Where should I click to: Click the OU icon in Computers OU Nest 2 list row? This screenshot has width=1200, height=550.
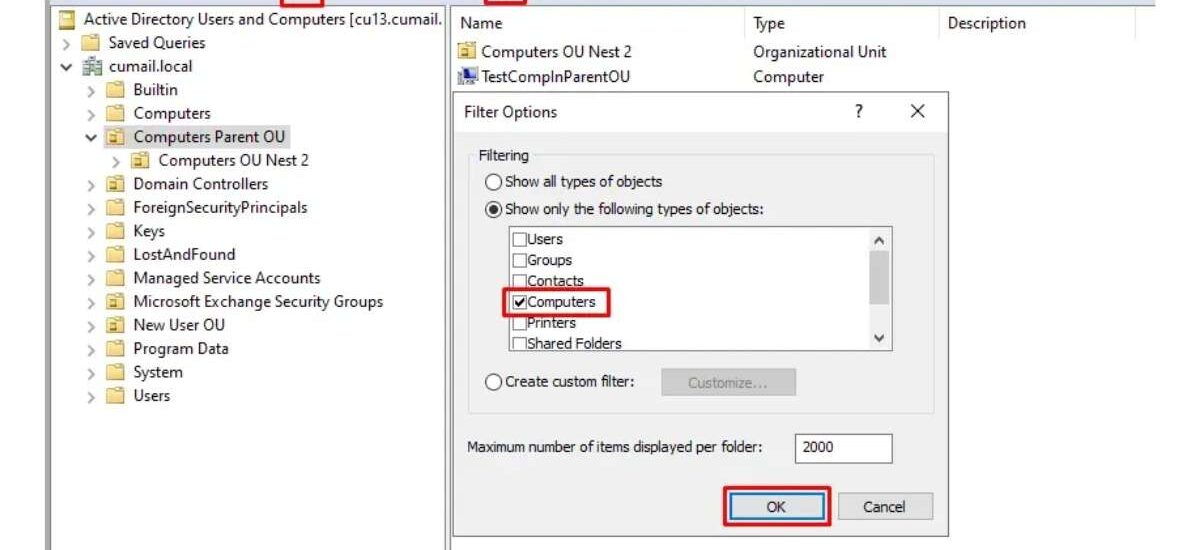(x=467, y=52)
